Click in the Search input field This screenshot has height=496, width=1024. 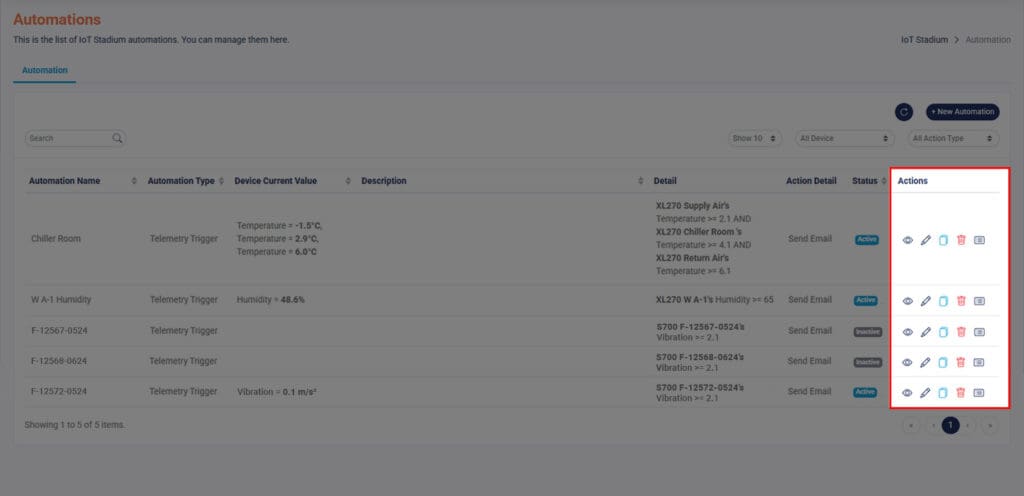point(68,138)
